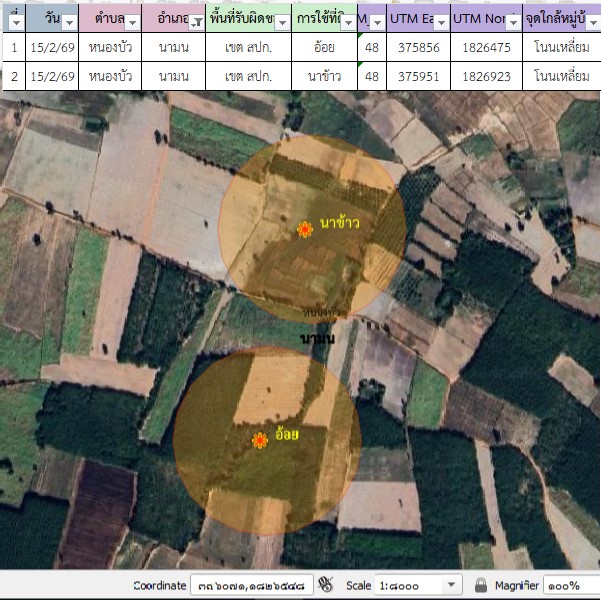The image size is (601, 600).
Task: Open the การใช้ที่ดิน column filter arrow
Action: click(347, 21)
